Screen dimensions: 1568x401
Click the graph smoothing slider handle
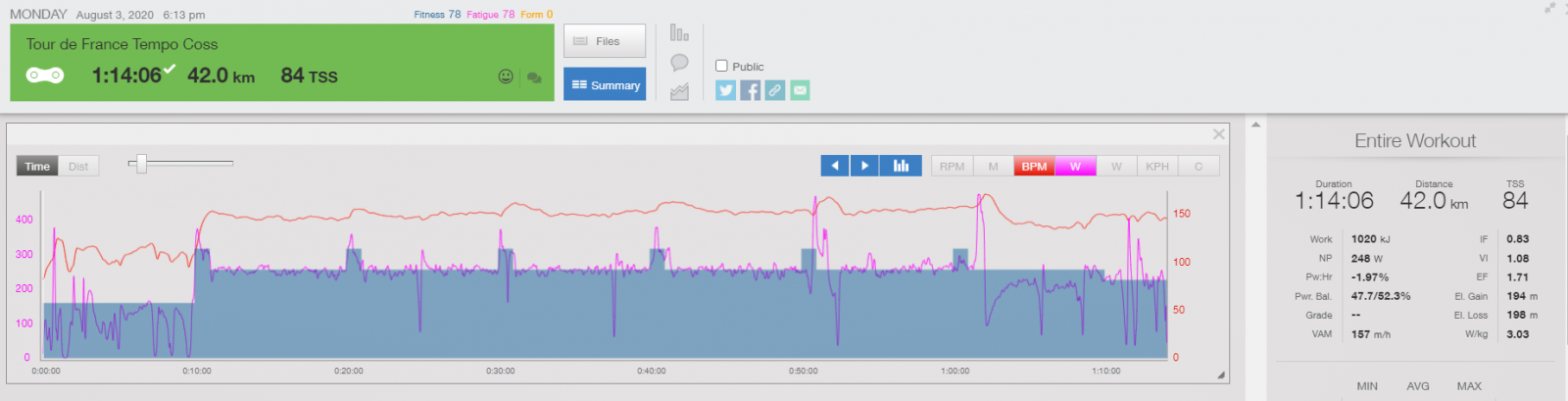tap(141, 164)
